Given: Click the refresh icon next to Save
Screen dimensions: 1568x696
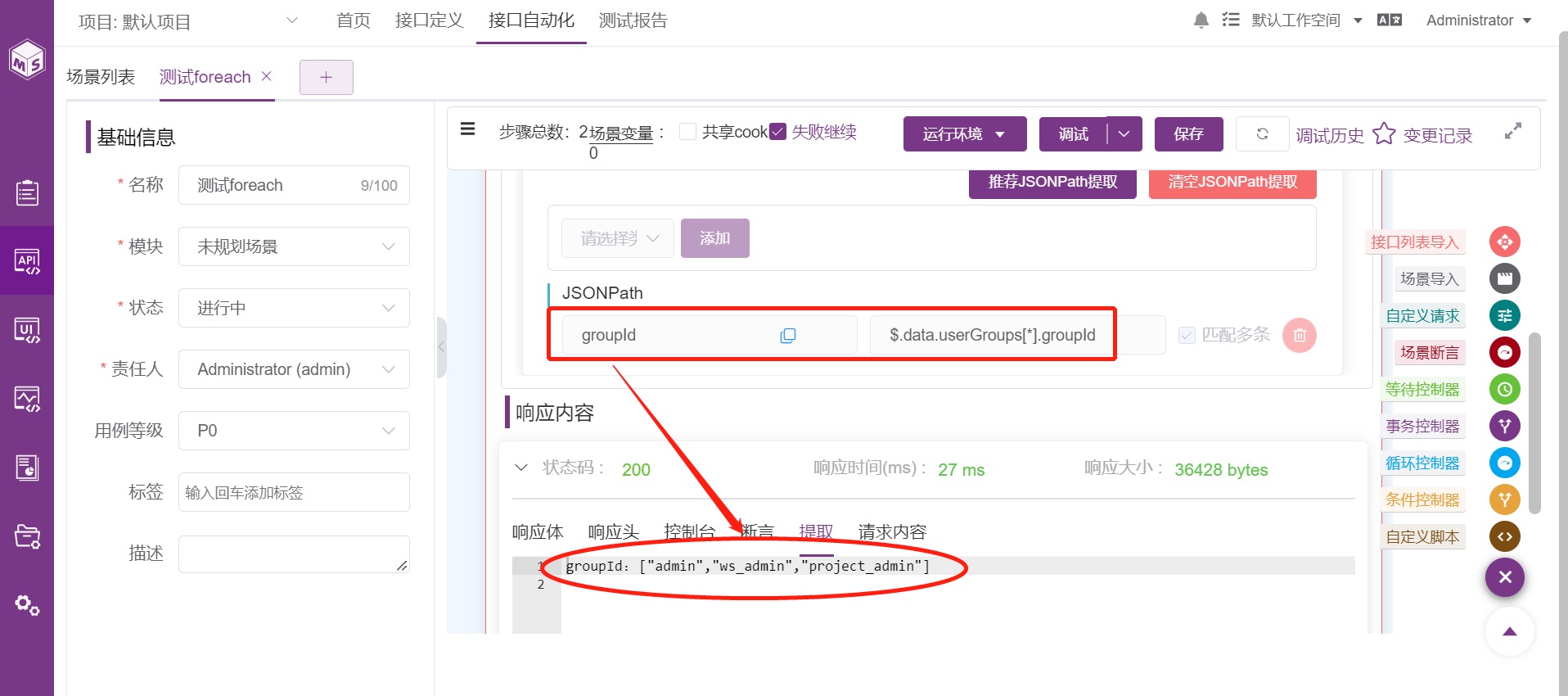Looking at the screenshot, I should 1262,133.
